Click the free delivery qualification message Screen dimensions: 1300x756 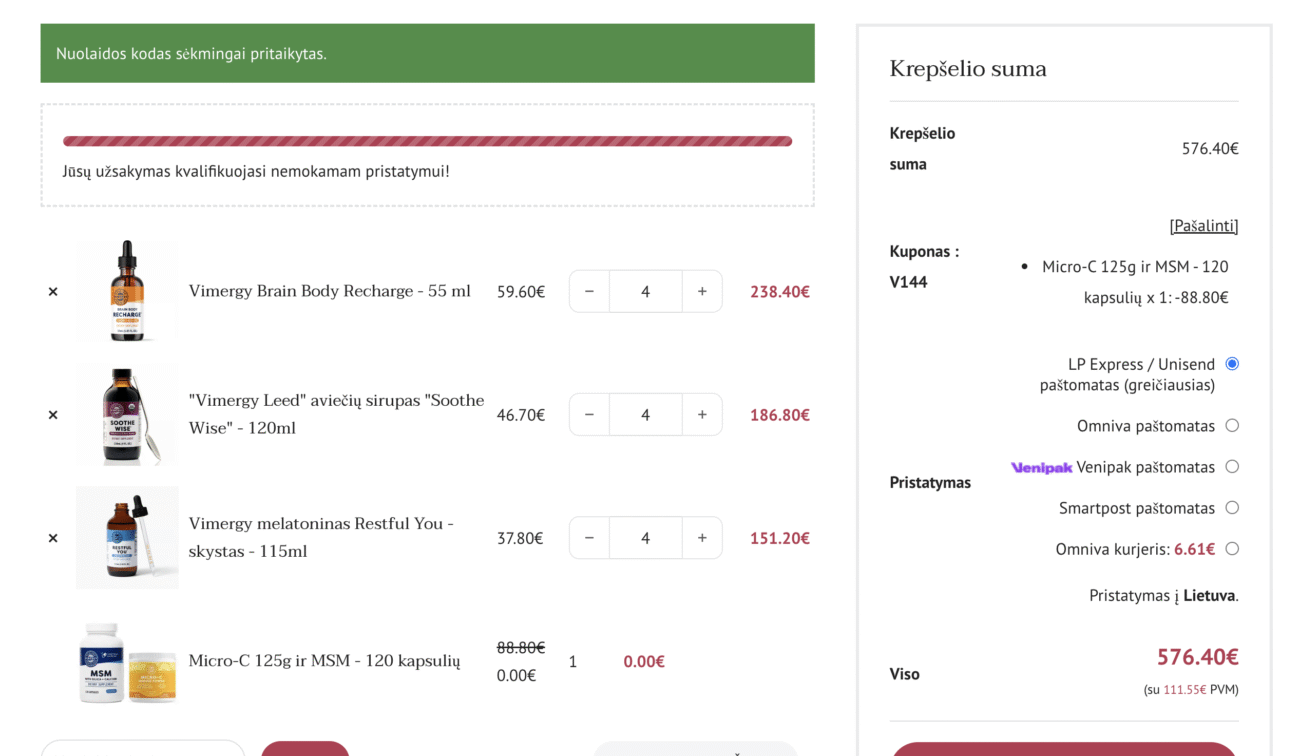pos(256,171)
